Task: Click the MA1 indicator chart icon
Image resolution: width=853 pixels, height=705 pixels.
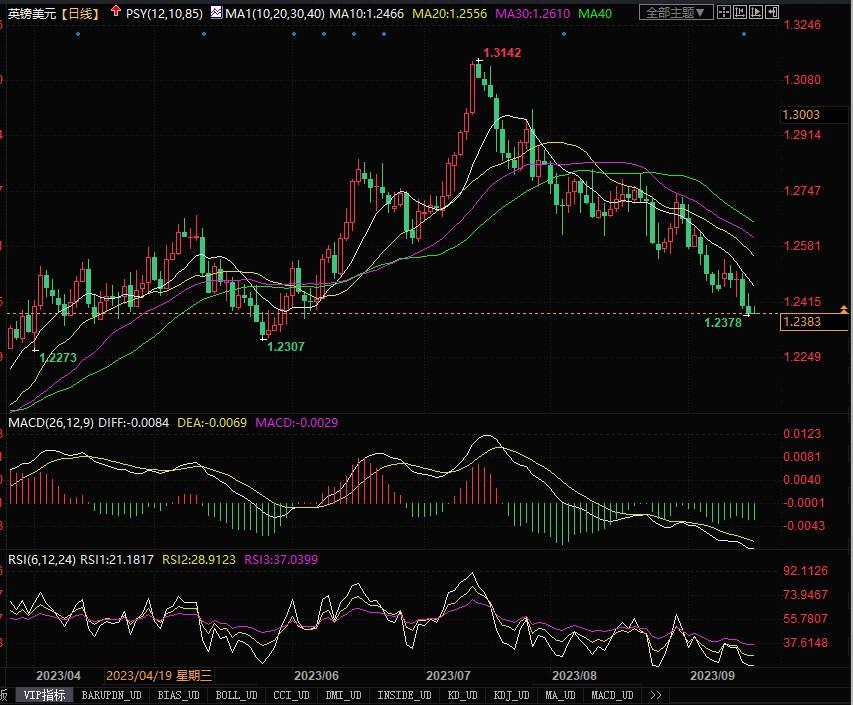Action: tap(216, 12)
